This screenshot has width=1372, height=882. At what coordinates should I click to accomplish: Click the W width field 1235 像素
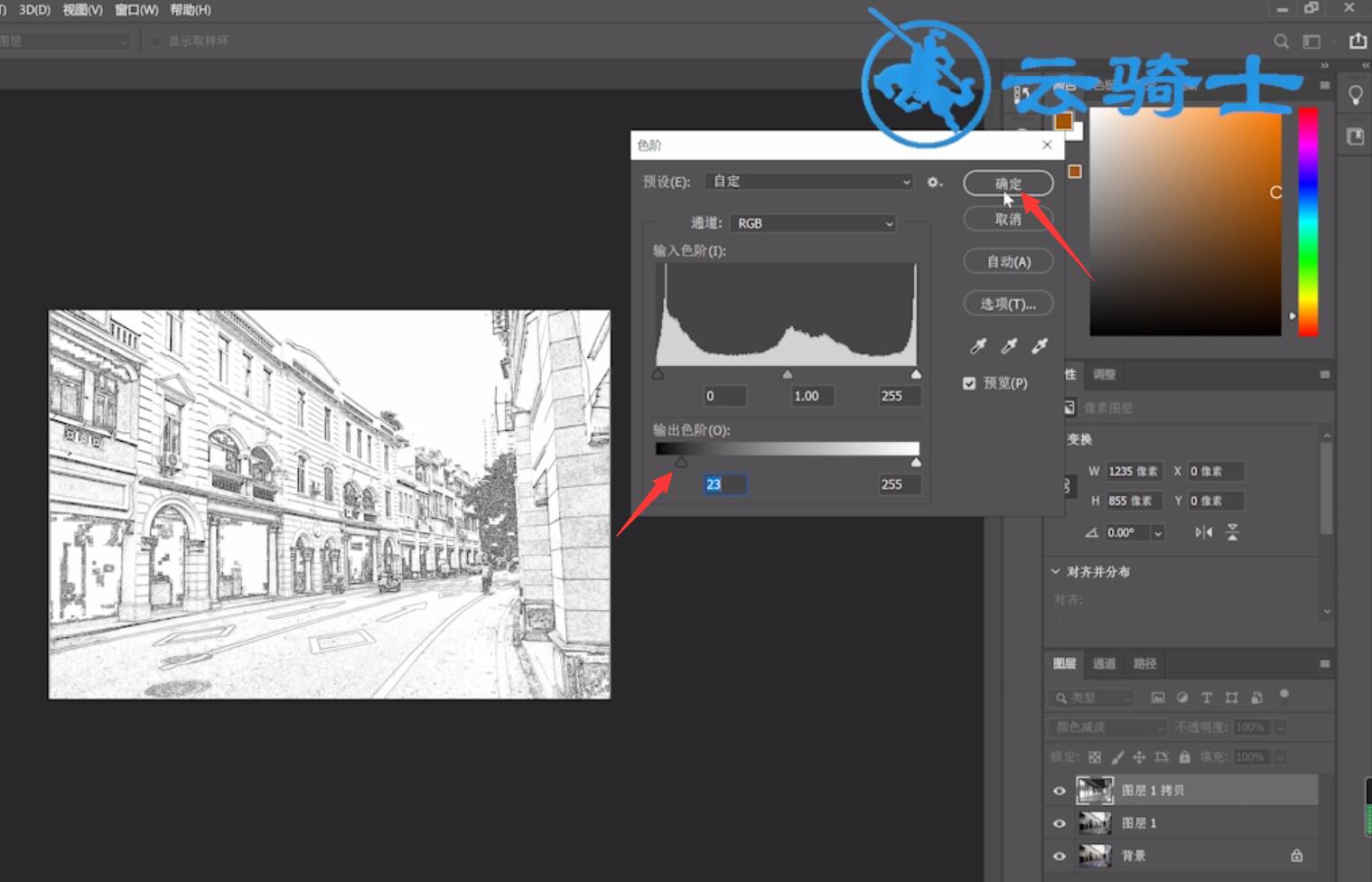pyautogui.click(x=1134, y=471)
